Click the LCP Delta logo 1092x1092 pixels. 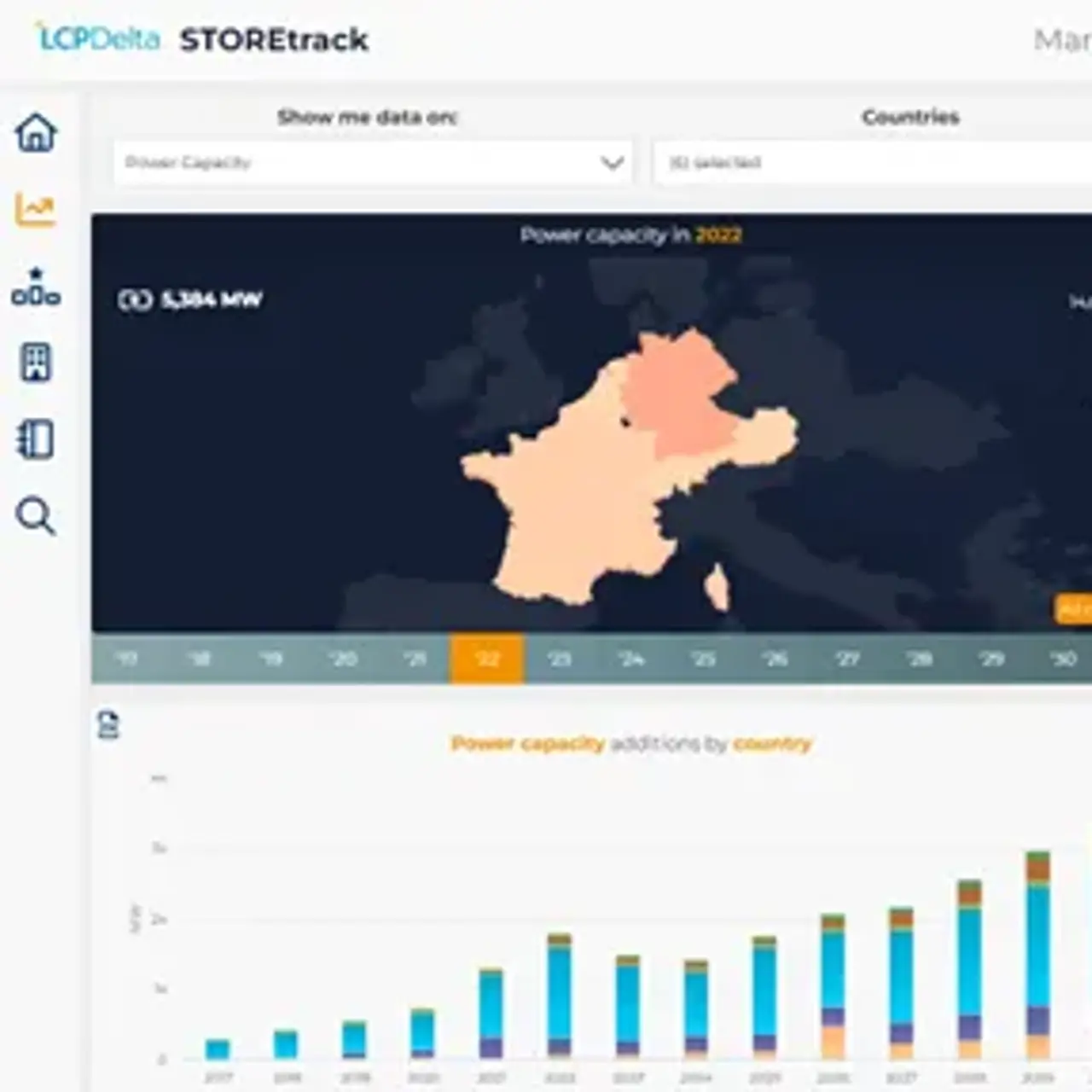97,38
